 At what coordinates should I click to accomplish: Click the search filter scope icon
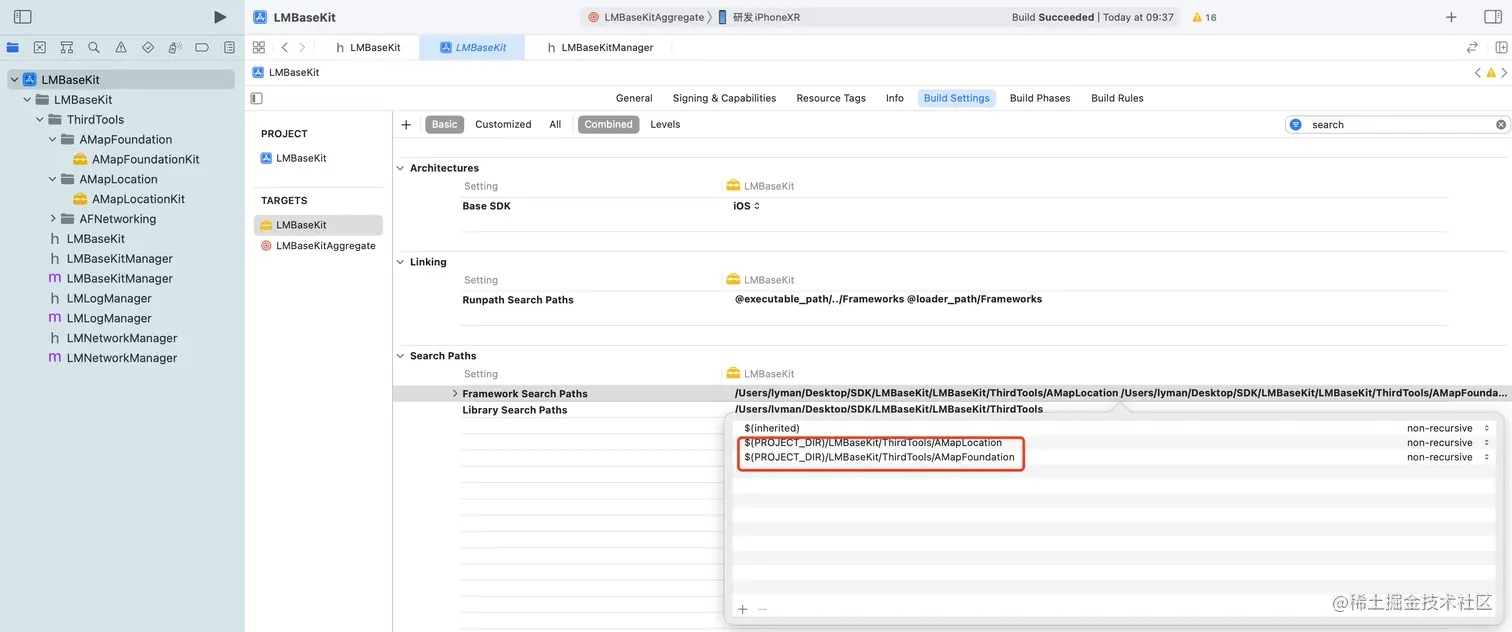1296,125
